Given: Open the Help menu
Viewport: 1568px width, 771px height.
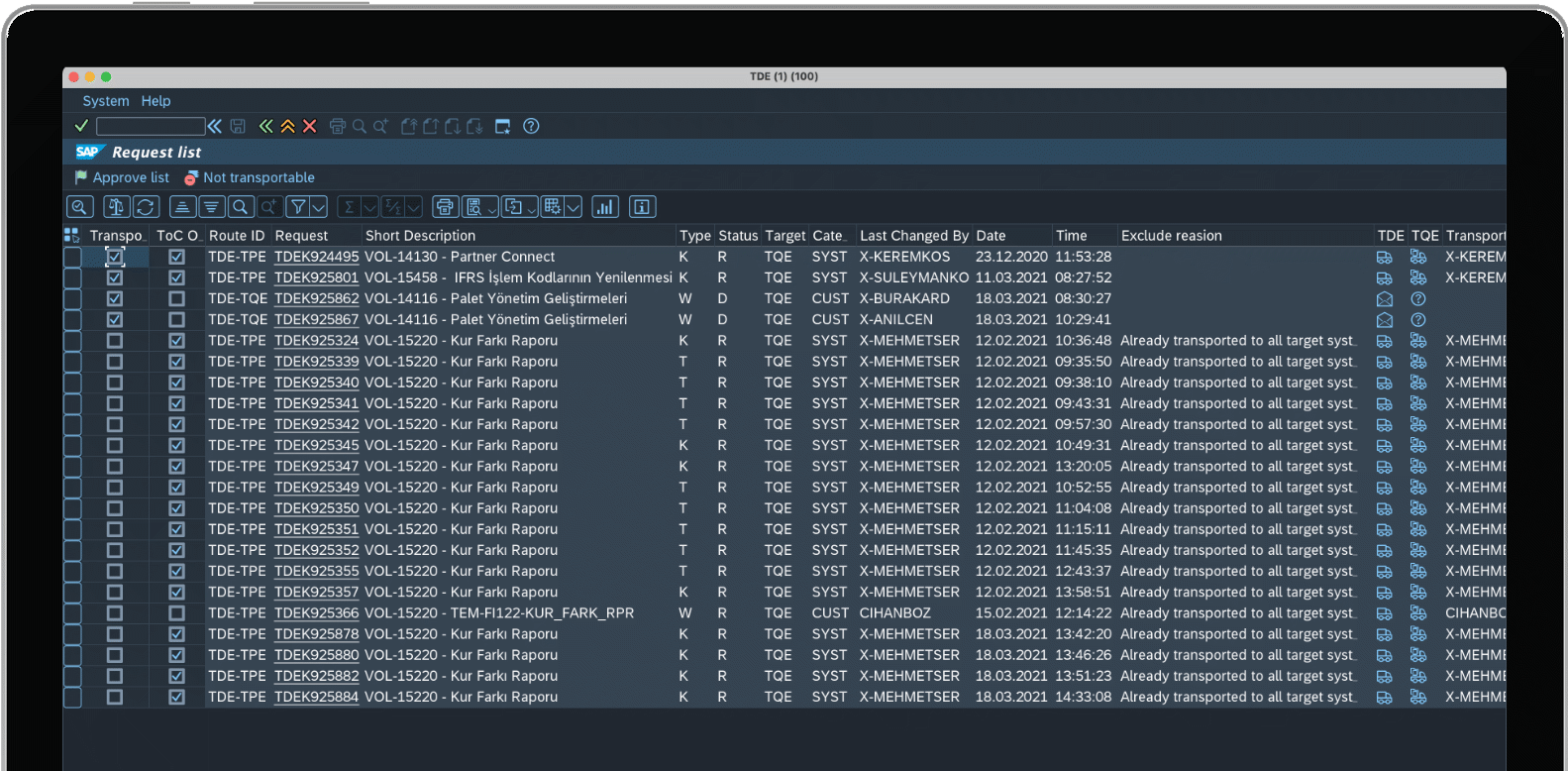Looking at the screenshot, I should 156,101.
